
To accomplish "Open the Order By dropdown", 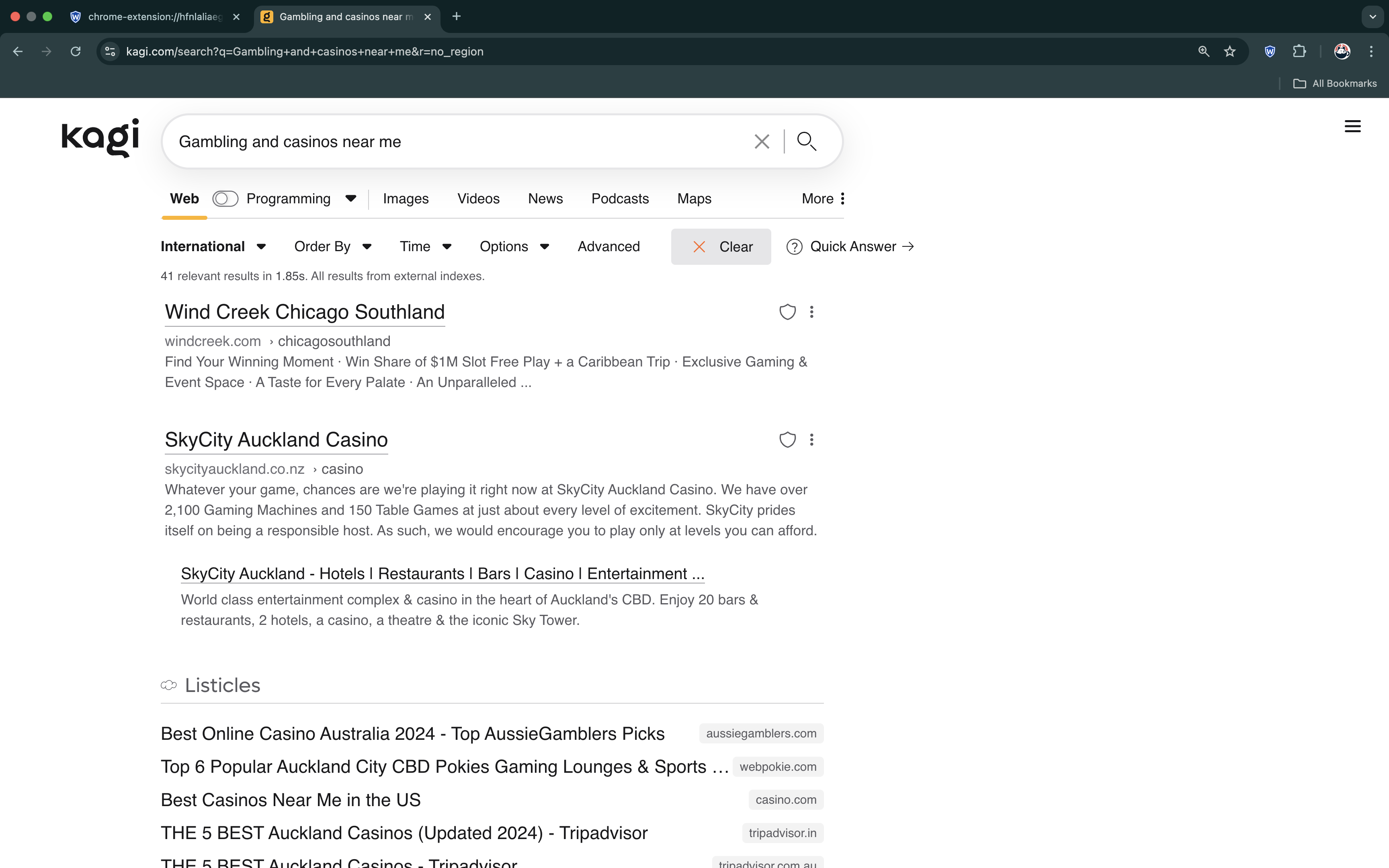I will click(333, 247).
